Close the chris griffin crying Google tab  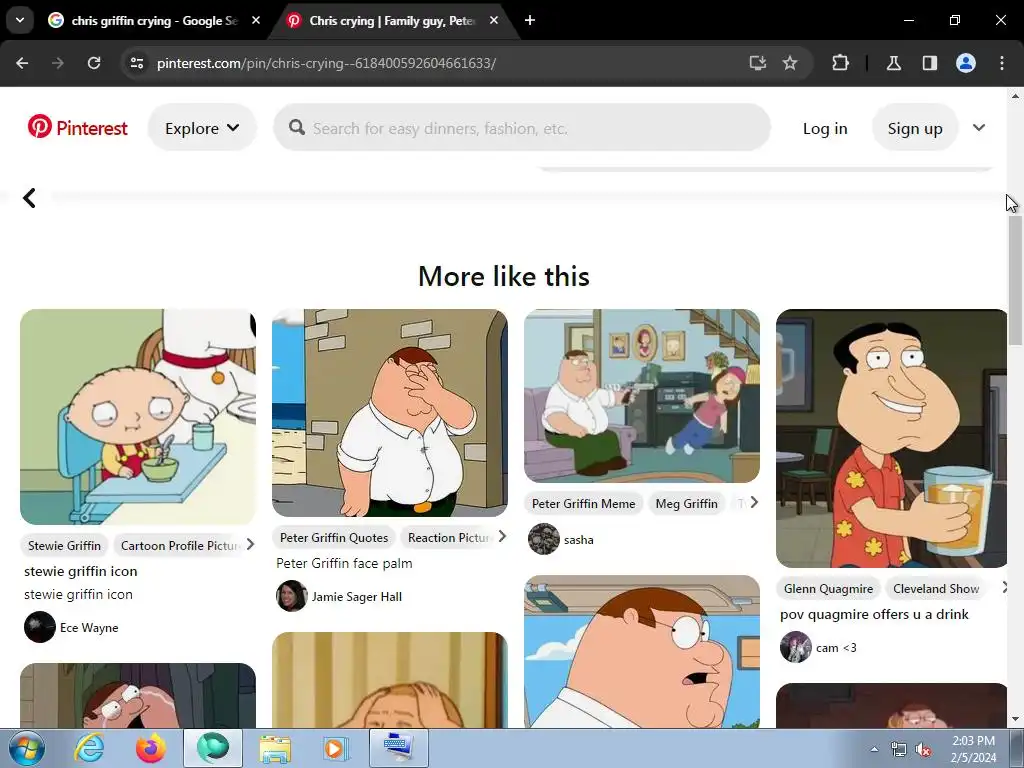point(256,20)
